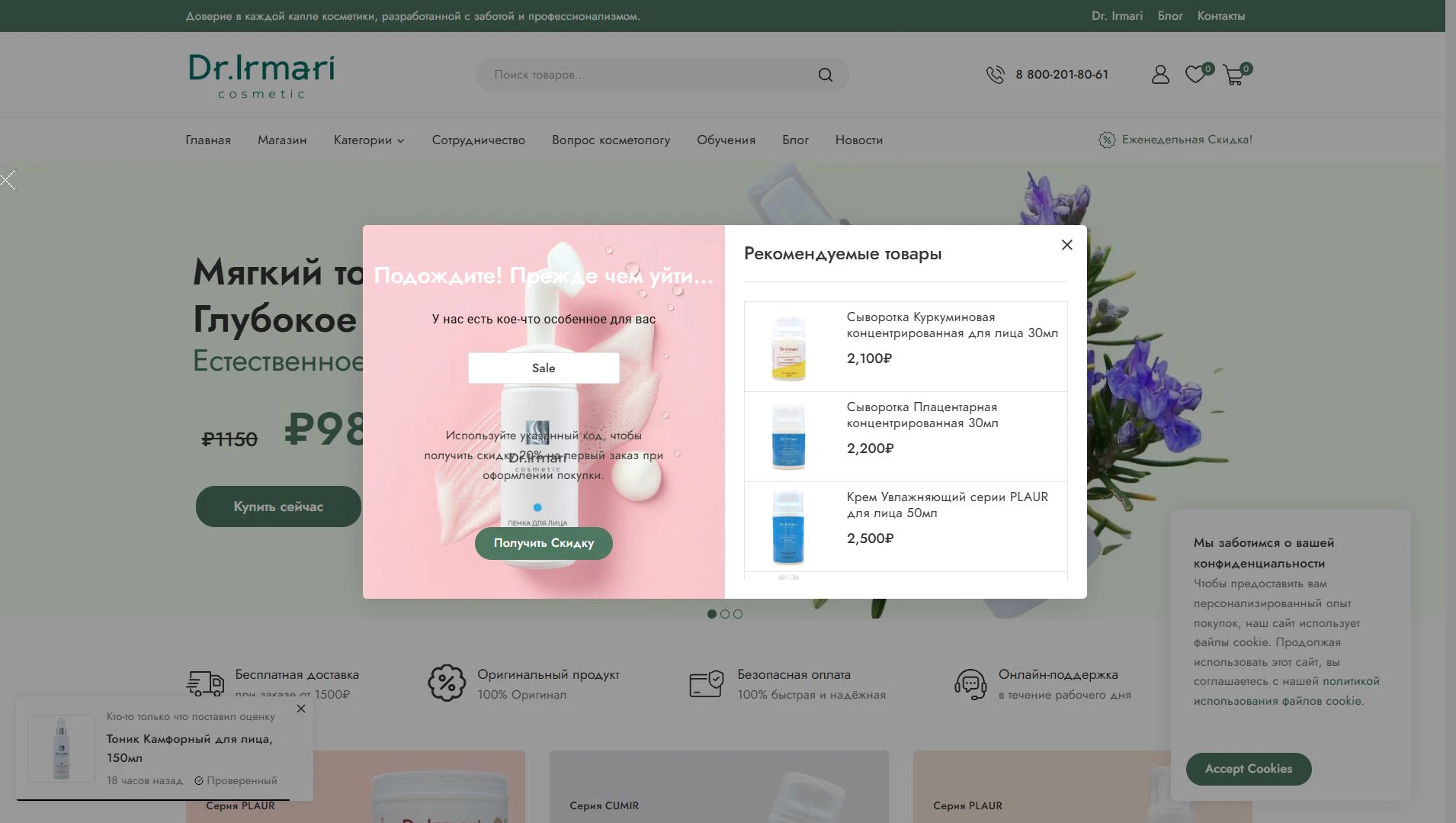1456x823 pixels.
Task: Open the cookie policy link
Action: (x=1287, y=691)
